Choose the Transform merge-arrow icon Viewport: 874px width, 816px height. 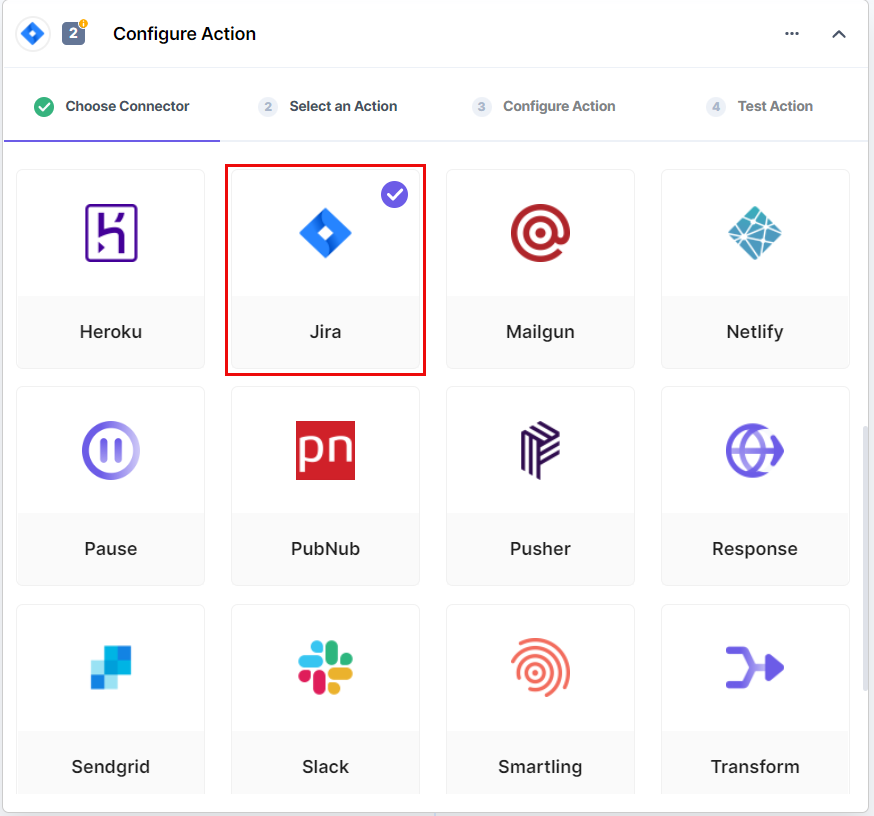(x=755, y=667)
